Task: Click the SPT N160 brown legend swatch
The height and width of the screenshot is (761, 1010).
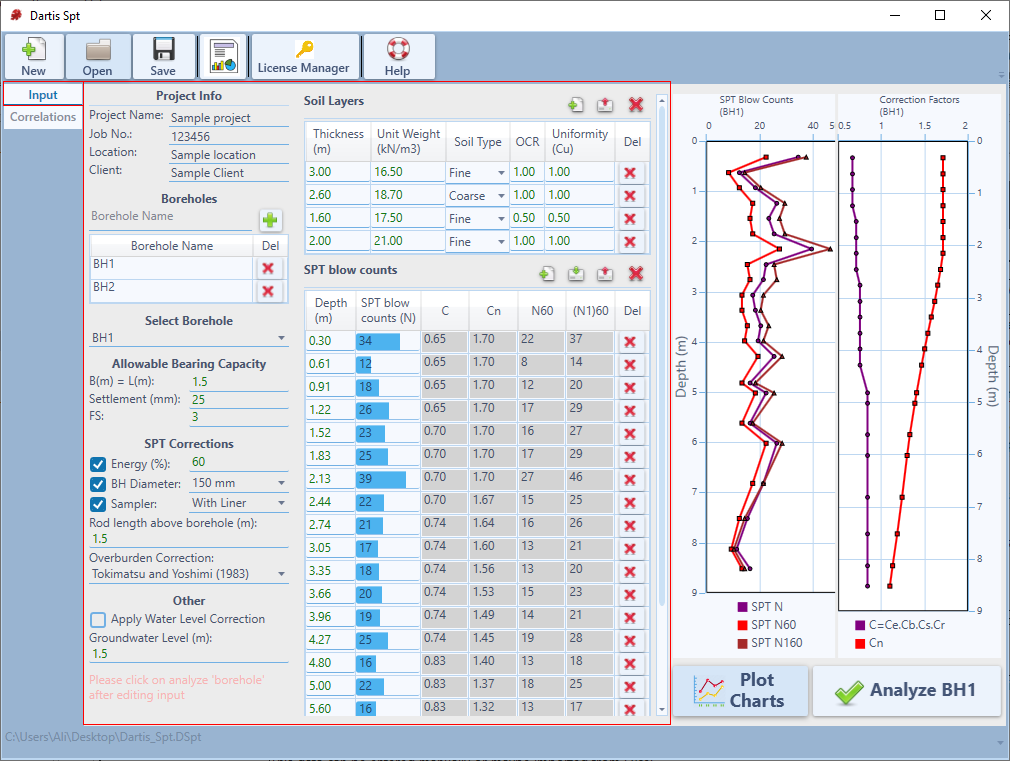Action: tap(743, 643)
